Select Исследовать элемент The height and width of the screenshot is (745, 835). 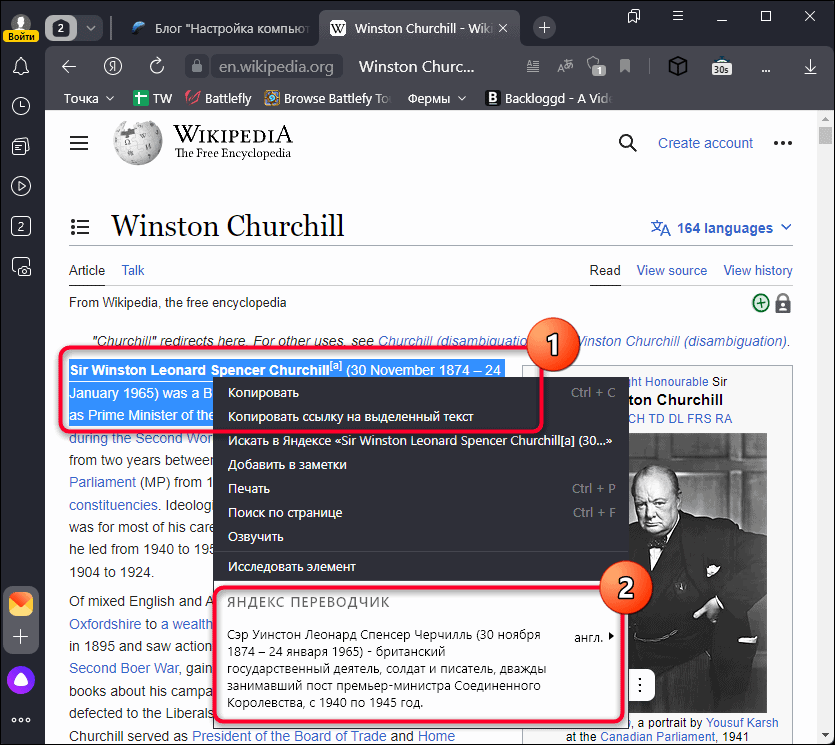421,567
